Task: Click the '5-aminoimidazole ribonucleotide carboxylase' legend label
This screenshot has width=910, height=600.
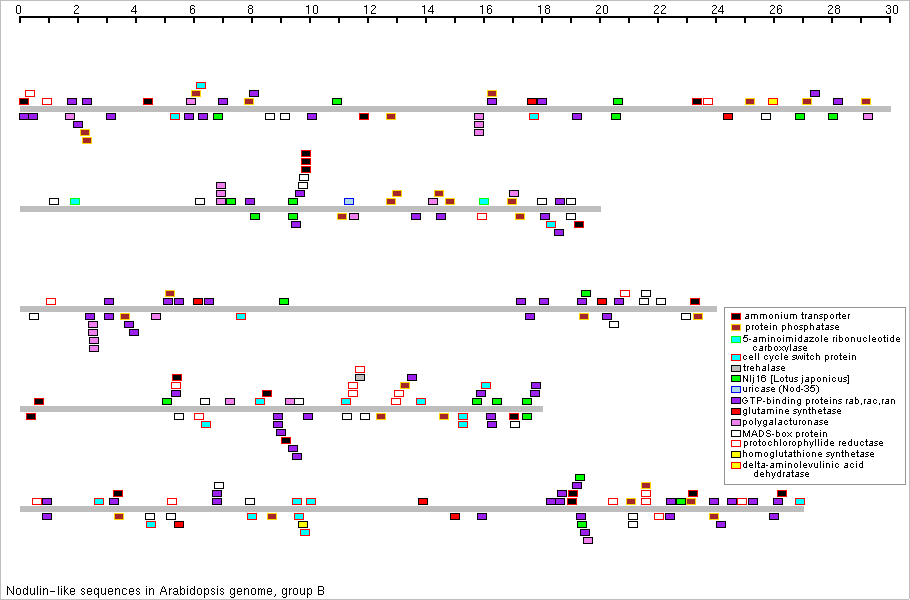Action: tap(822, 343)
